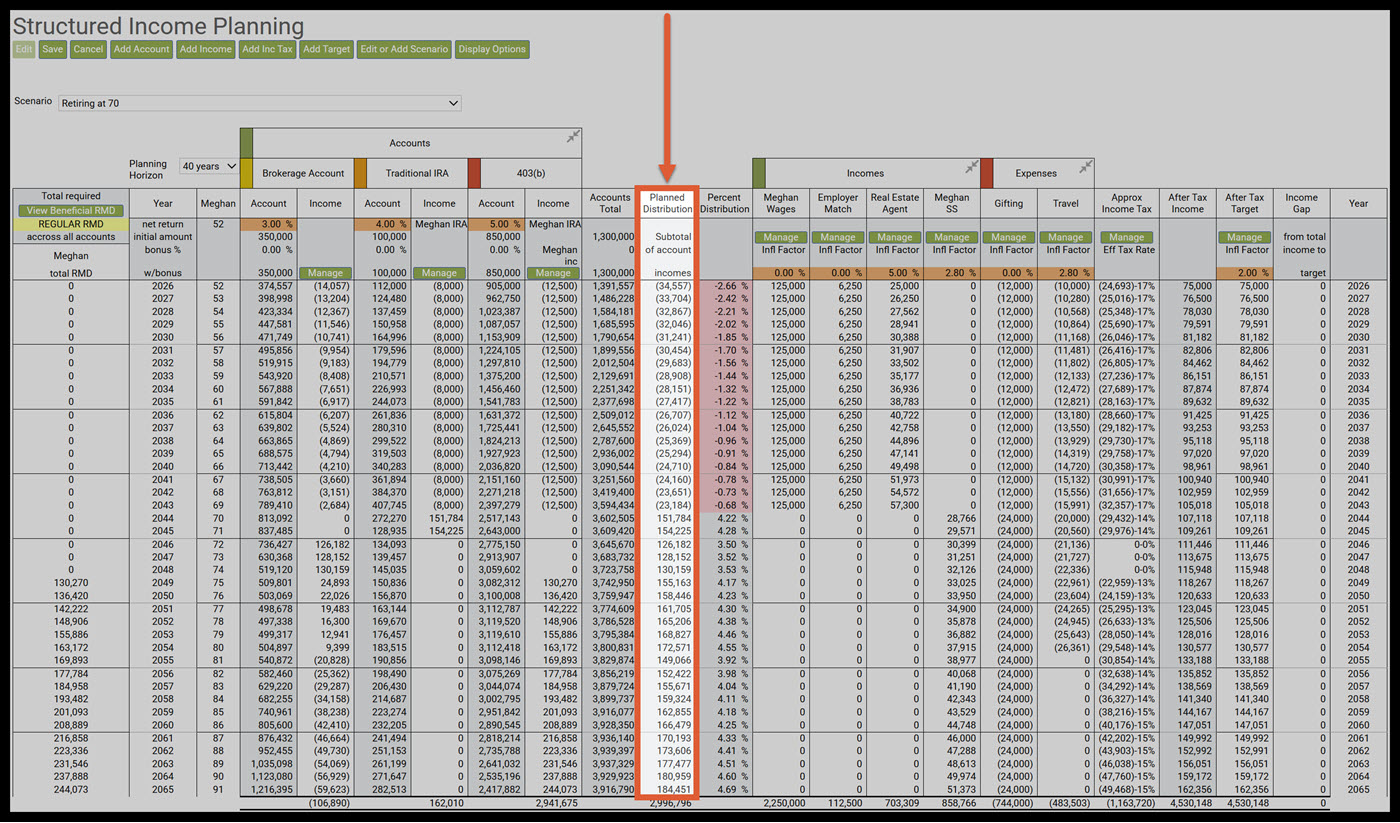The width and height of the screenshot is (1400, 823).
Task: Collapse the Accounts section using its arrows icon
Action: click(573, 136)
